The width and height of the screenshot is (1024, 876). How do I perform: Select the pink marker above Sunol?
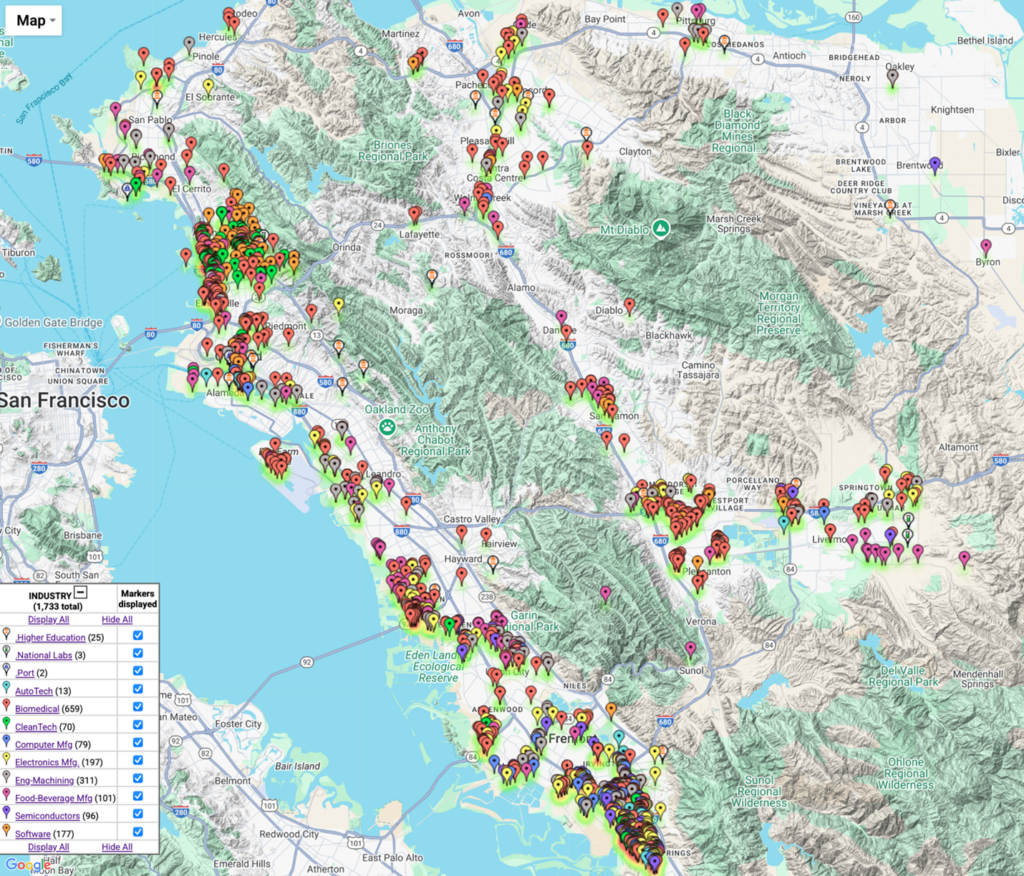tap(691, 649)
